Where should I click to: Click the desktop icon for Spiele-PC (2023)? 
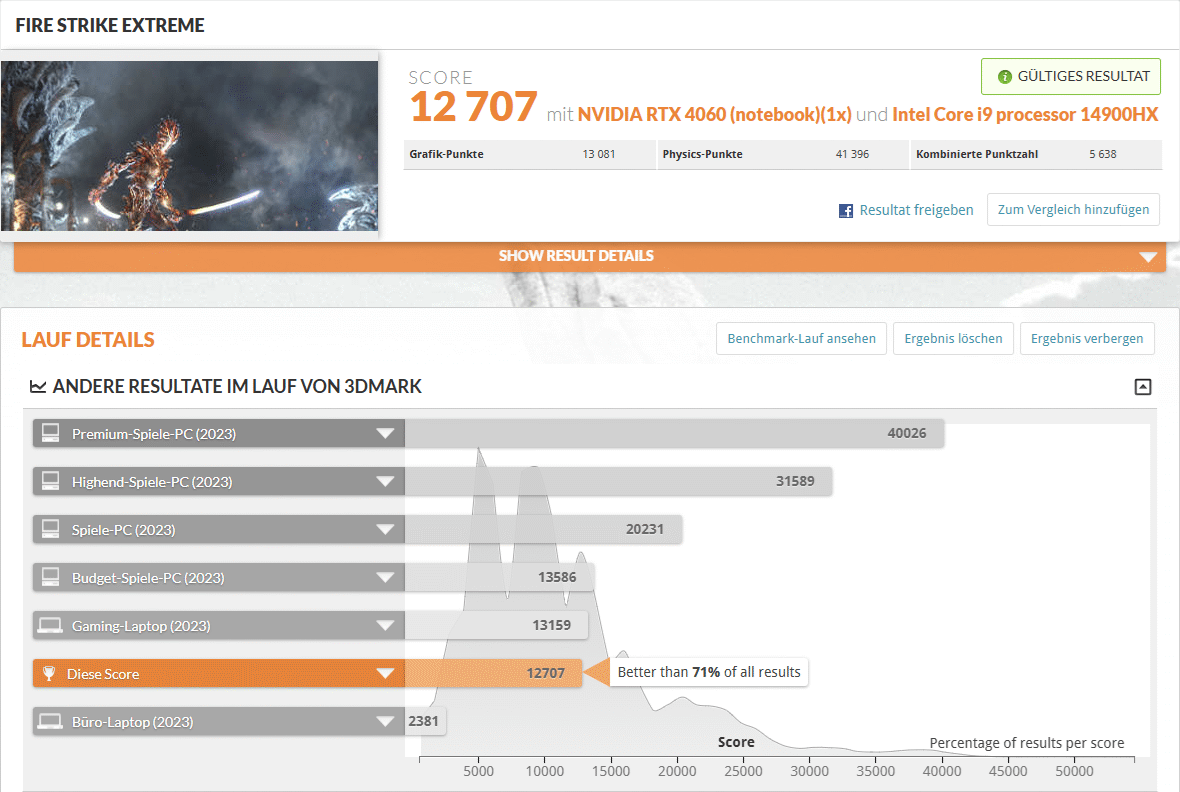tap(49, 530)
